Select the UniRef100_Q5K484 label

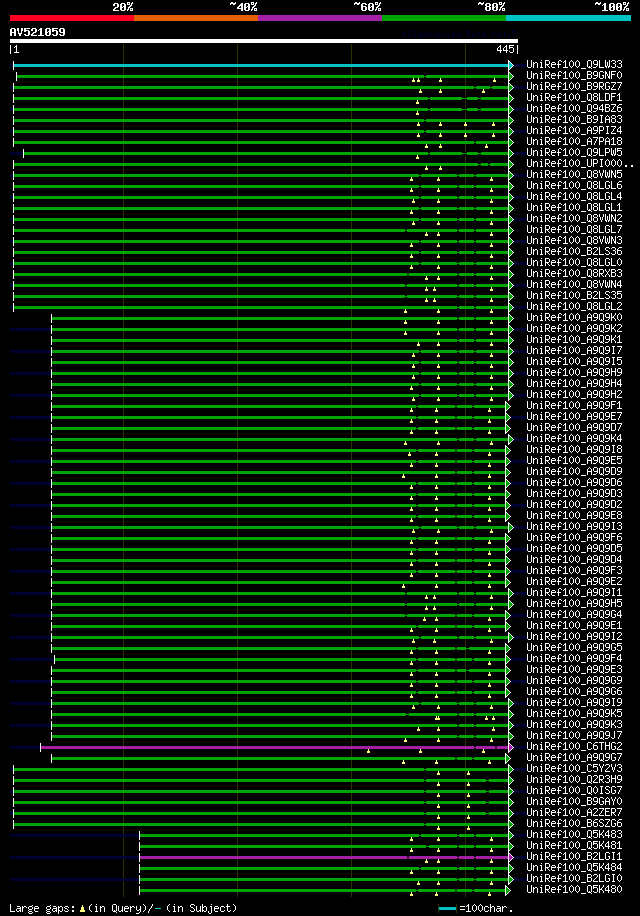coord(574,868)
